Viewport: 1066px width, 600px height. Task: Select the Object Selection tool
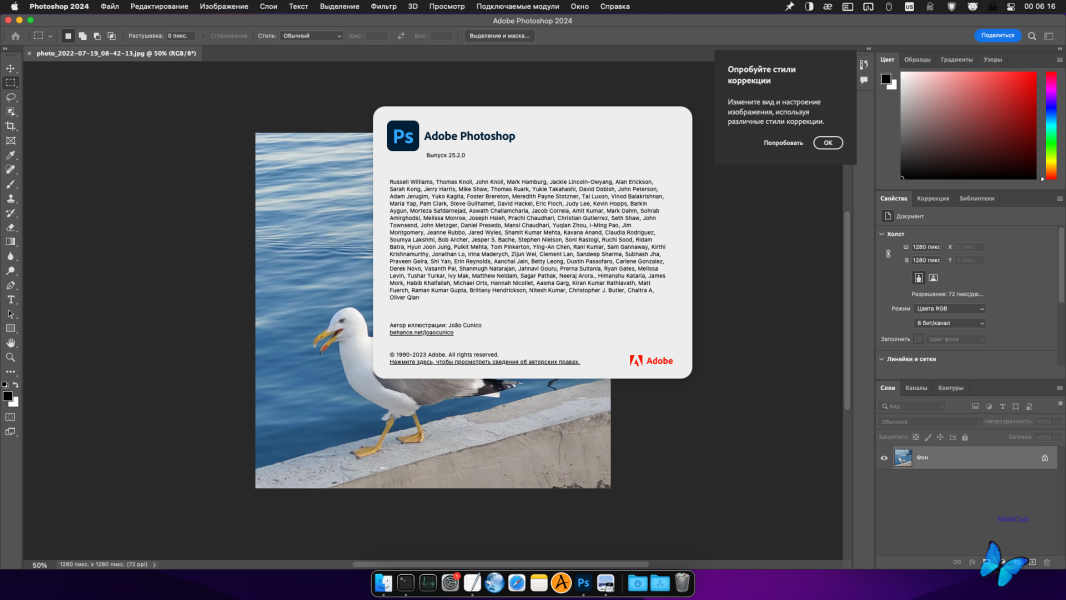[11, 111]
